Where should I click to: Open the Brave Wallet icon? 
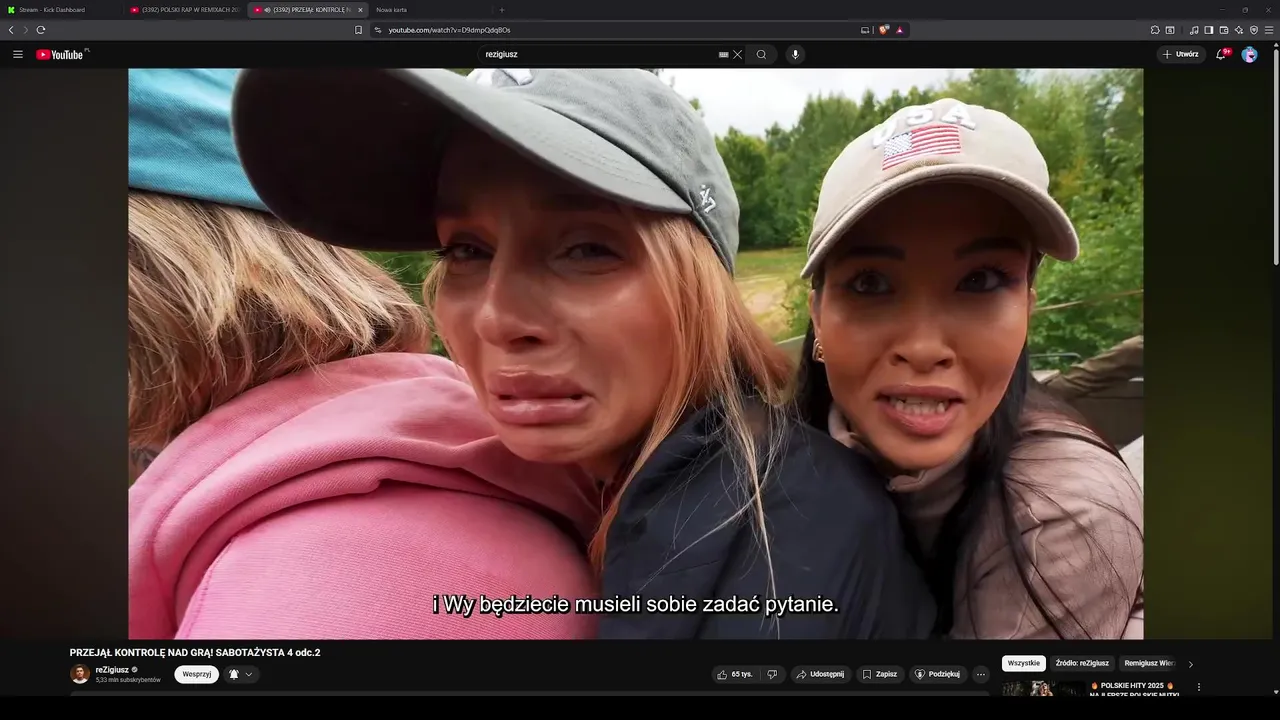(x=1224, y=30)
